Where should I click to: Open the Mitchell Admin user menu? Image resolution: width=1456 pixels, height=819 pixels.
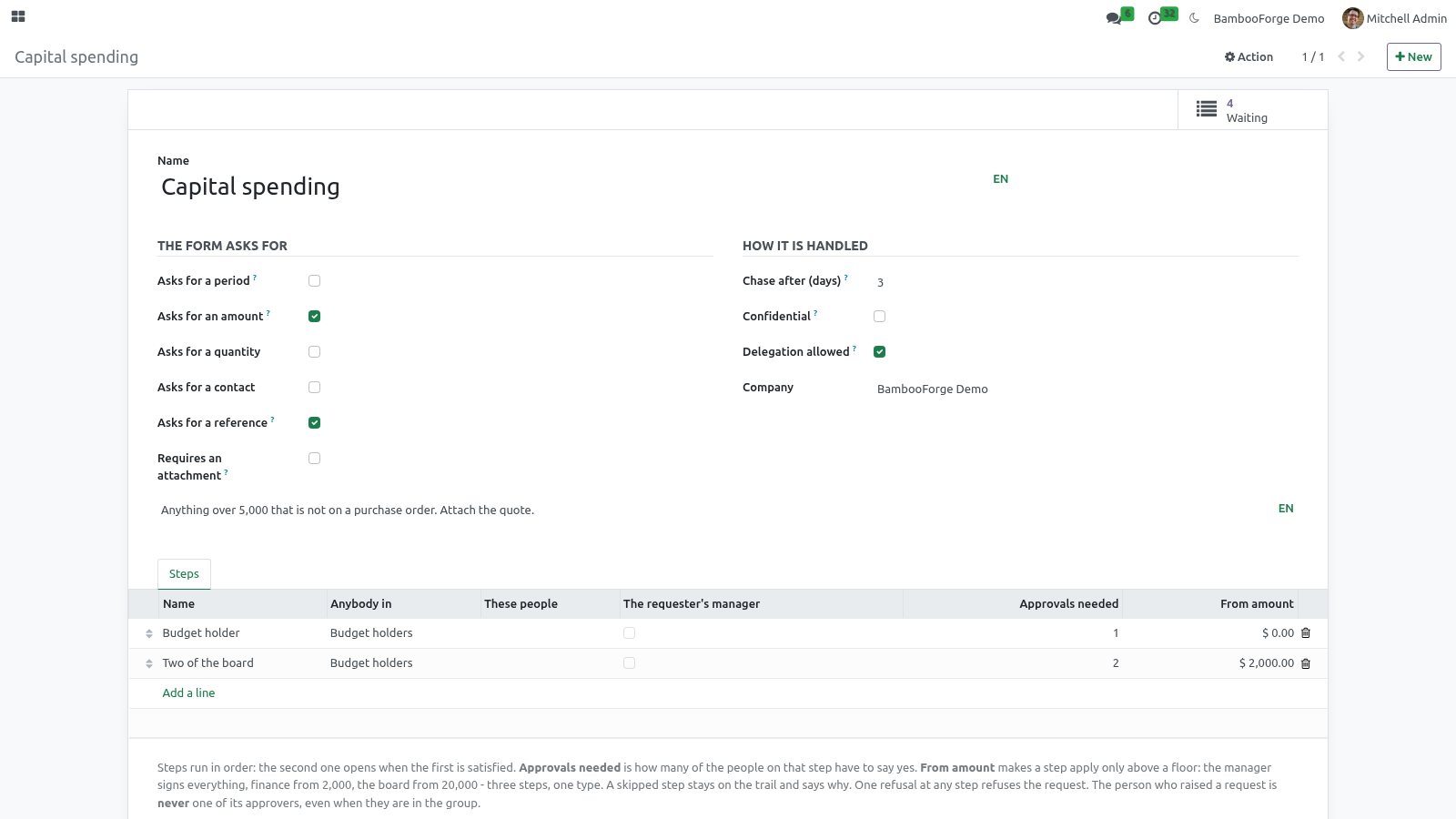pos(1394,18)
